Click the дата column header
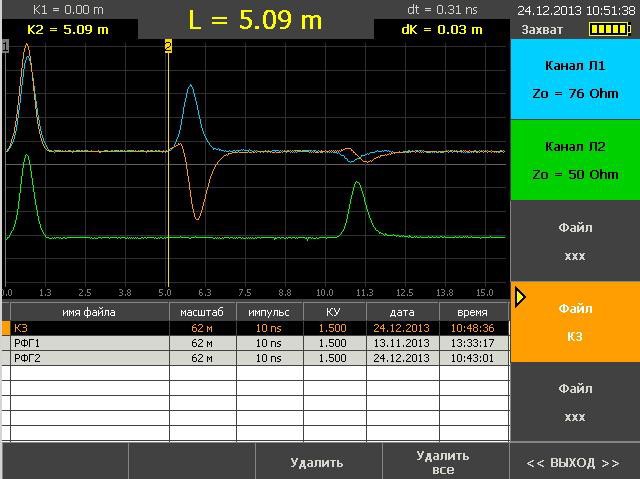This screenshot has width=640, height=479. [x=401, y=312]
